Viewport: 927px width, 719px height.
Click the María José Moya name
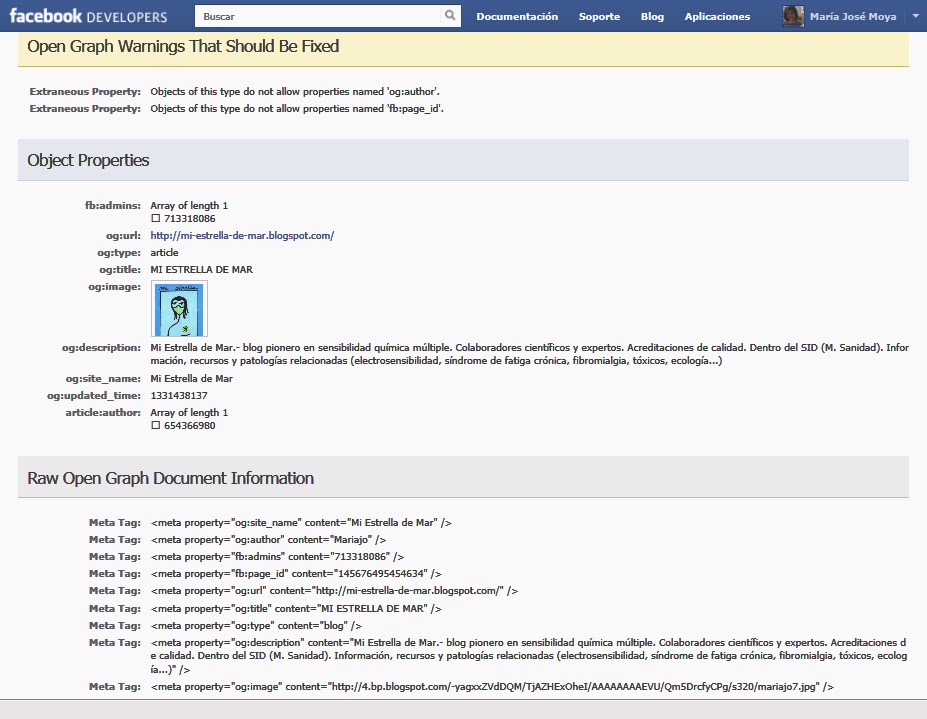point(853,17)
